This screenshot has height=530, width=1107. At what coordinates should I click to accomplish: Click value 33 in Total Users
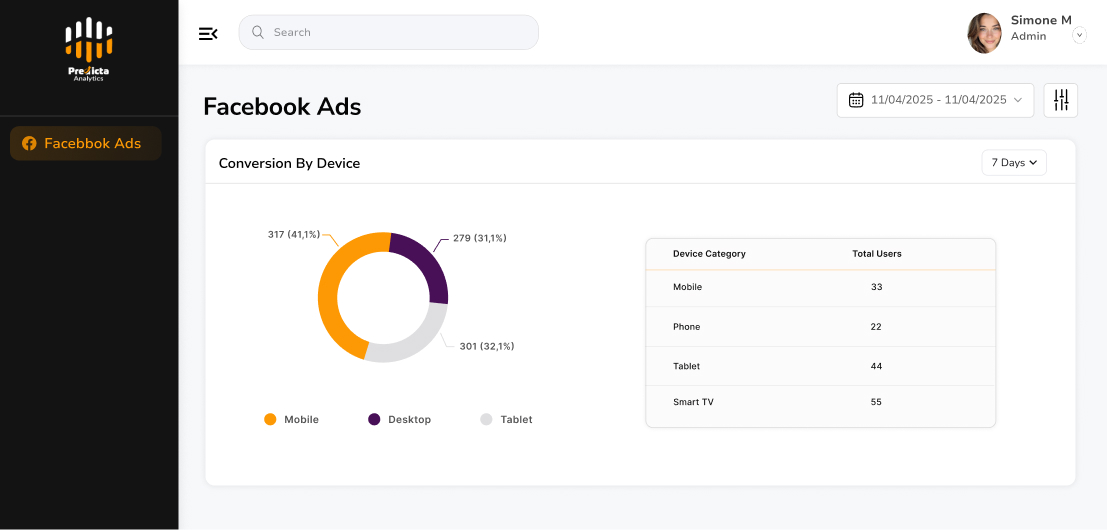point(877,287)
